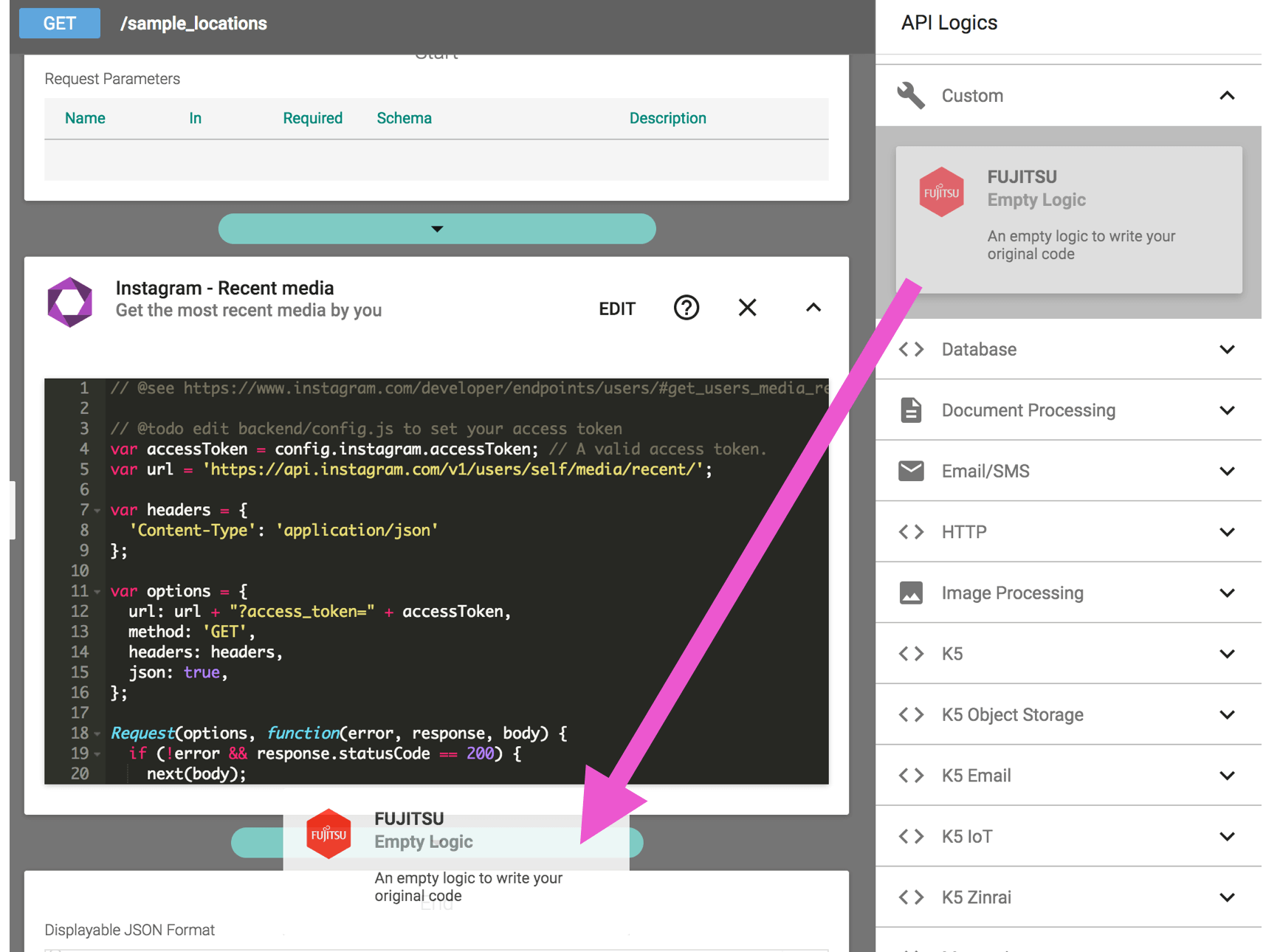This screenshot has height=952, width=1280.
Task: Toggle code fold arrow on line 11
Action: pos(97,592)
